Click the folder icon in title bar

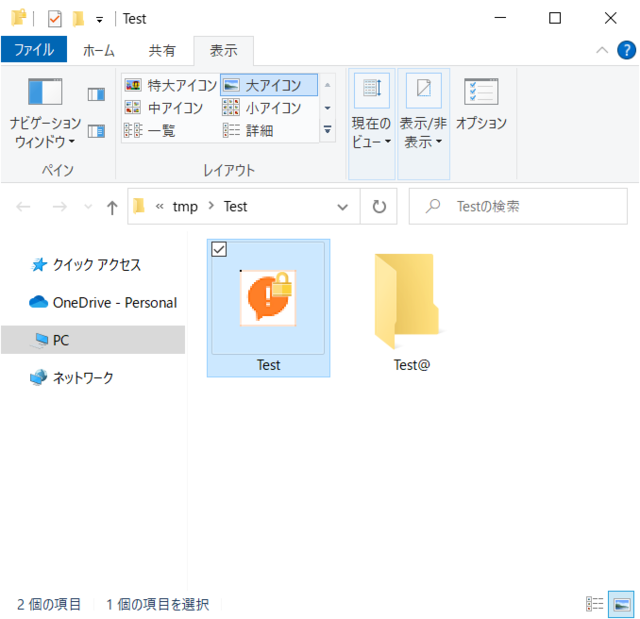tap(19, 18)
